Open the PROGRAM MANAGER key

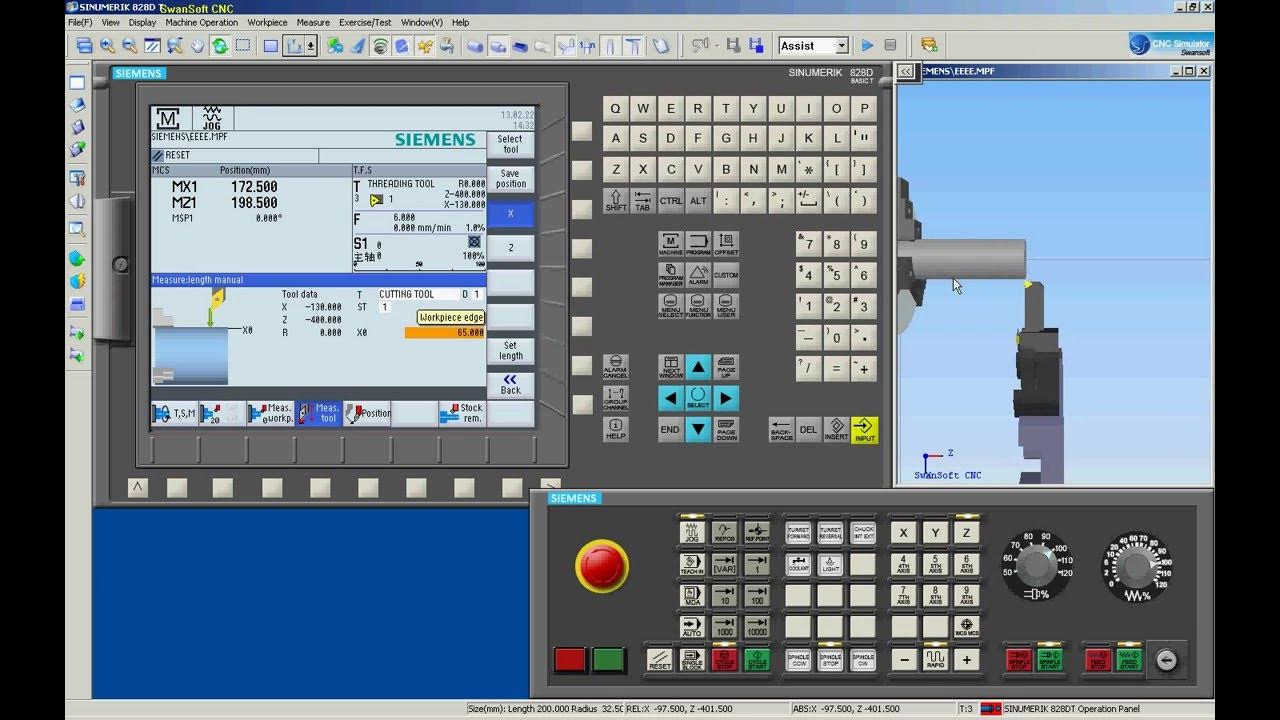(670, 274)
